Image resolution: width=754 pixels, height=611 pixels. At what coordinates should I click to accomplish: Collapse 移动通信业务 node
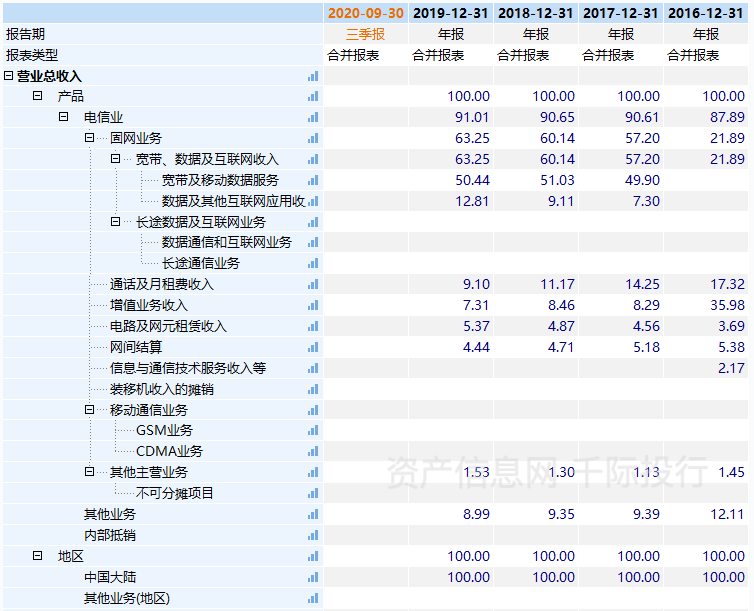(x=89, y=410)
